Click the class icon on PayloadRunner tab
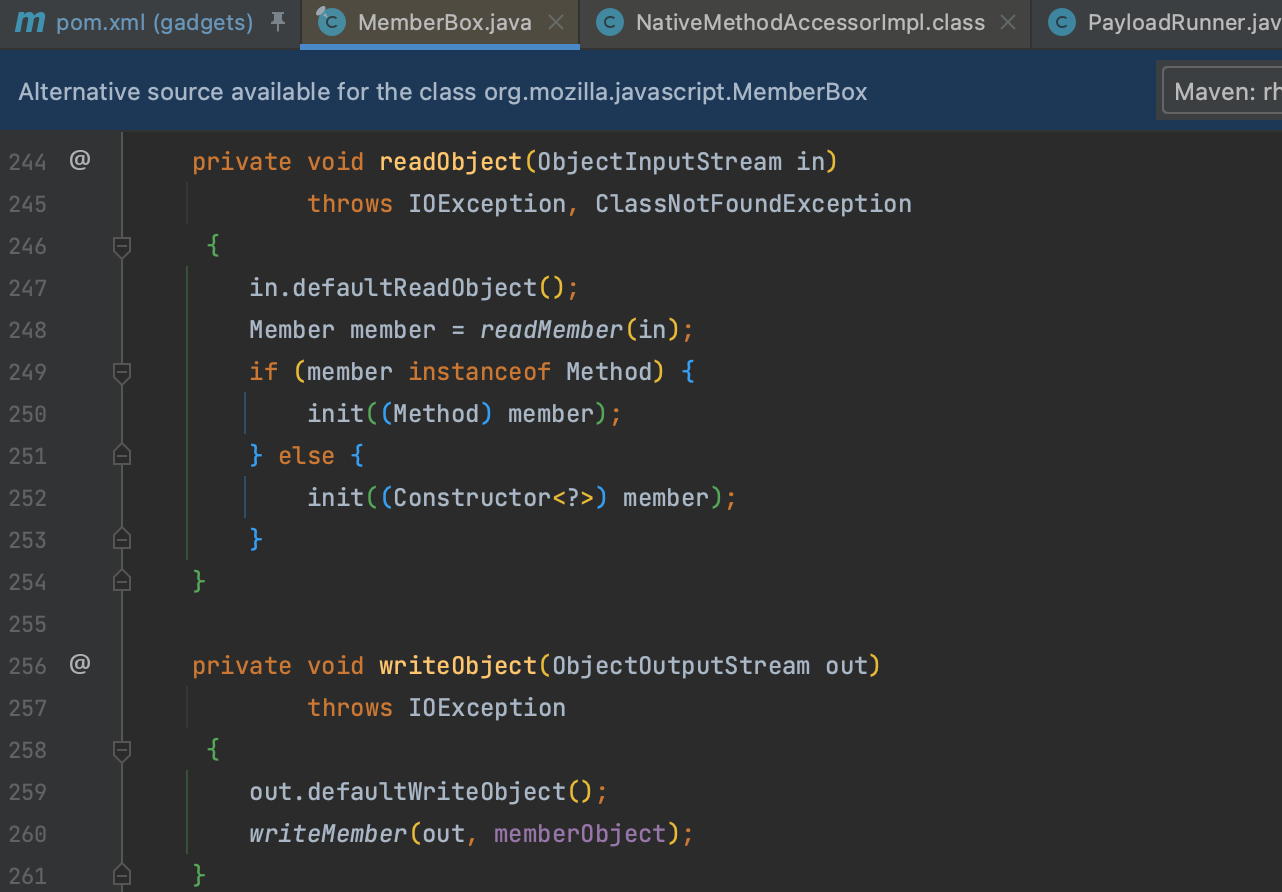This screenshot has height=892, width=1282. pyautogui.click(x=1061, y=22)
